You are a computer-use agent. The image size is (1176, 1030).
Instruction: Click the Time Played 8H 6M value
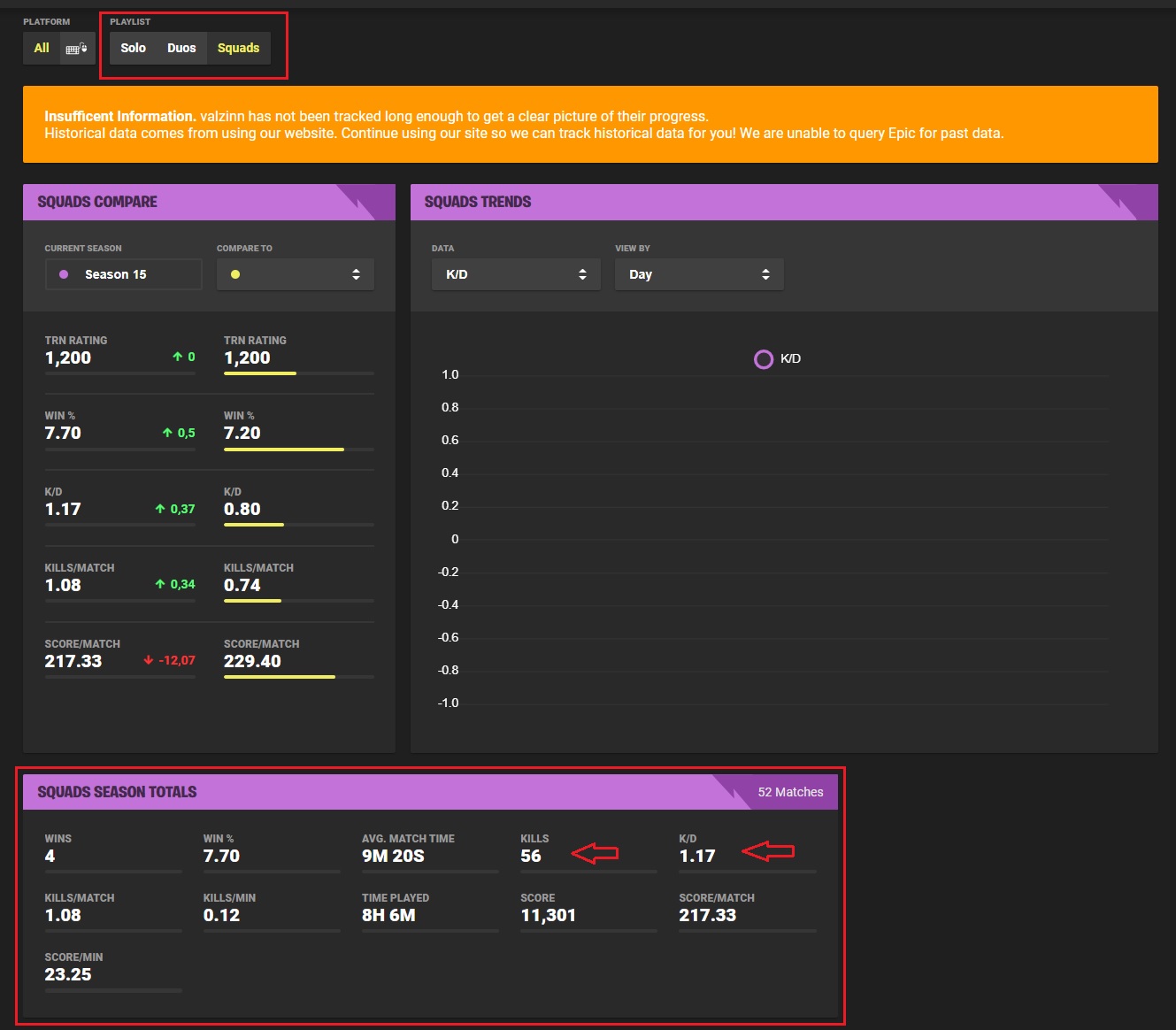pyautogui.click(x=388, y=915)
